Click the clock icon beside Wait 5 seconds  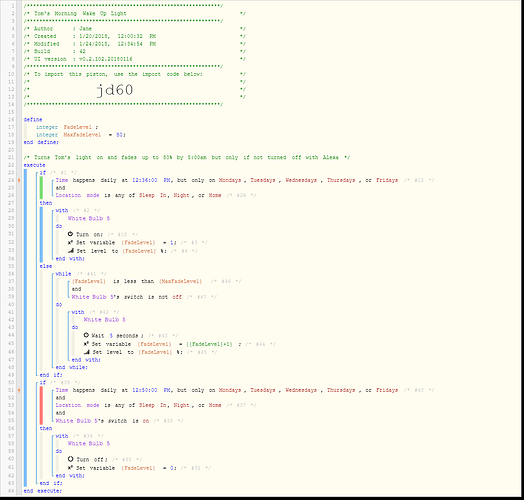click(86, 335)
